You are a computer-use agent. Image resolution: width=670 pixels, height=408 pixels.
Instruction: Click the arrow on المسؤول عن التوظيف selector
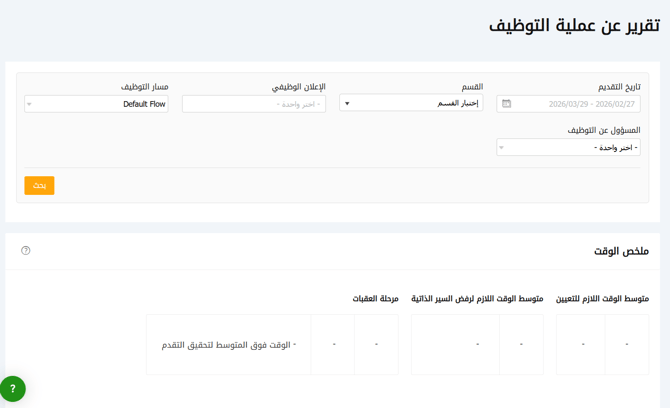click(x=502, y=148)
